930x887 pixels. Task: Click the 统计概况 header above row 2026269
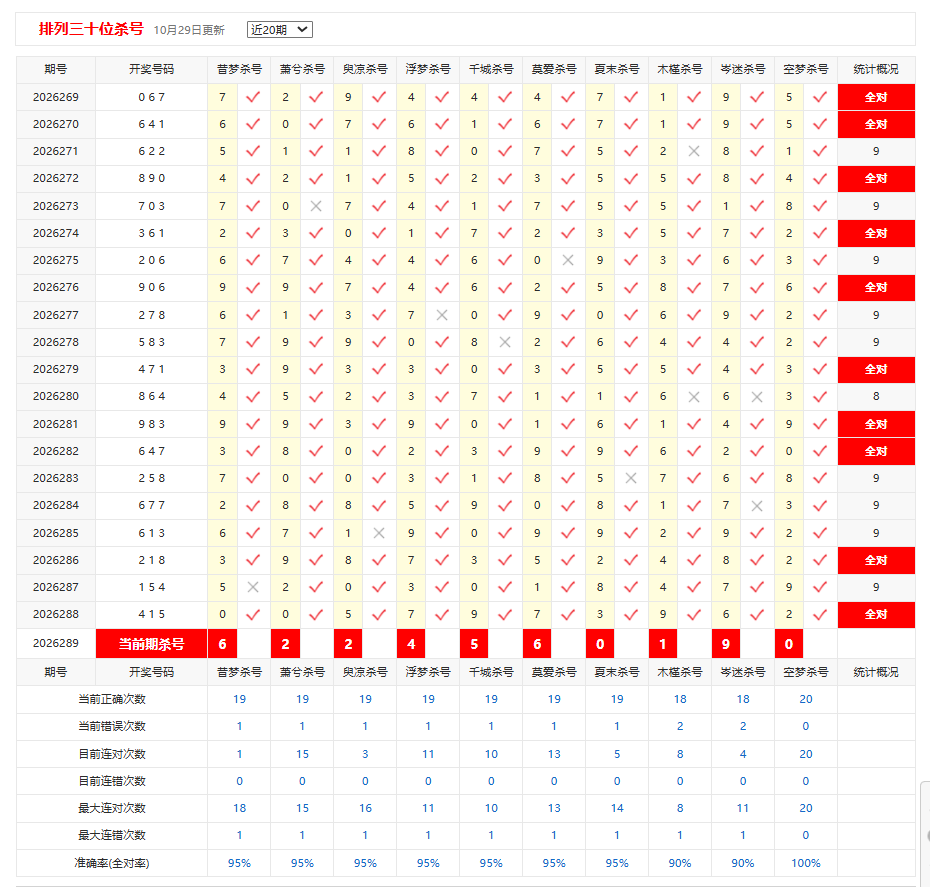click(x=876, y=69)
